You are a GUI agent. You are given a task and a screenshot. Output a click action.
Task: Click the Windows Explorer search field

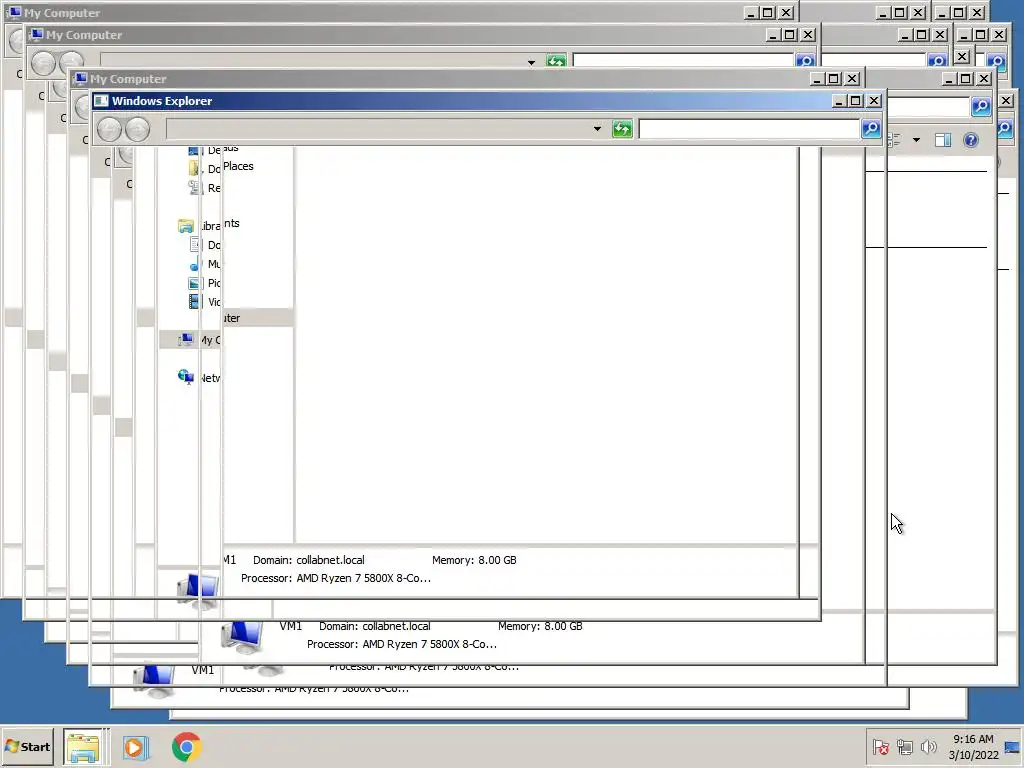[x=749, y=129]
